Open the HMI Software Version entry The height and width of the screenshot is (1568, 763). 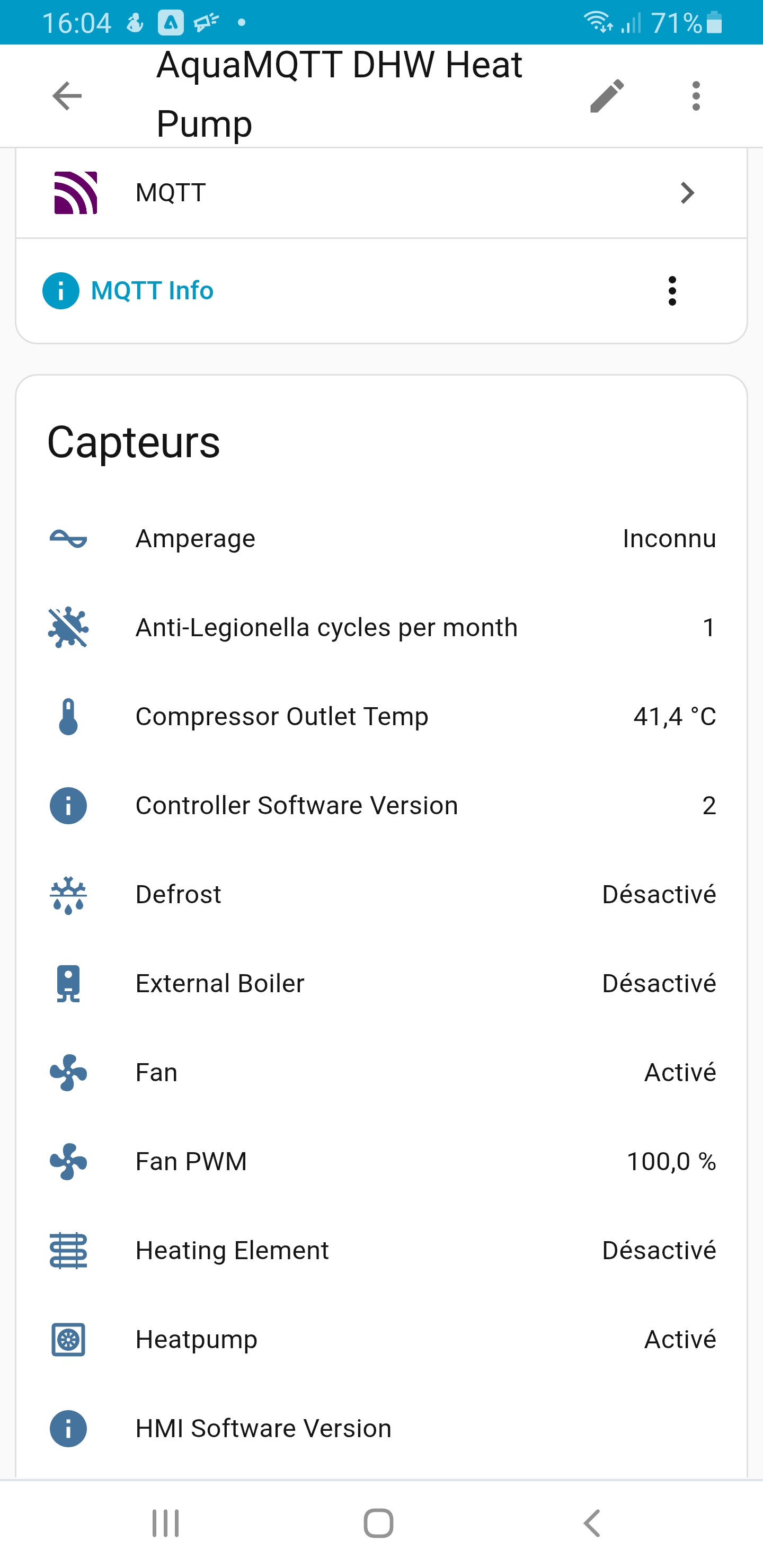(263, 1429)
